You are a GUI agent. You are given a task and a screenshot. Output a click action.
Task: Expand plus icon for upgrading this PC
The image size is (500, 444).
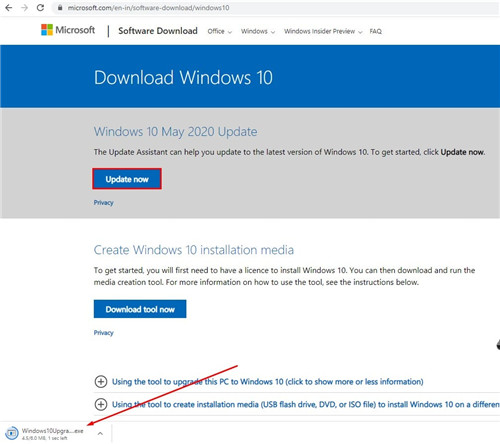tap(101, 381)
